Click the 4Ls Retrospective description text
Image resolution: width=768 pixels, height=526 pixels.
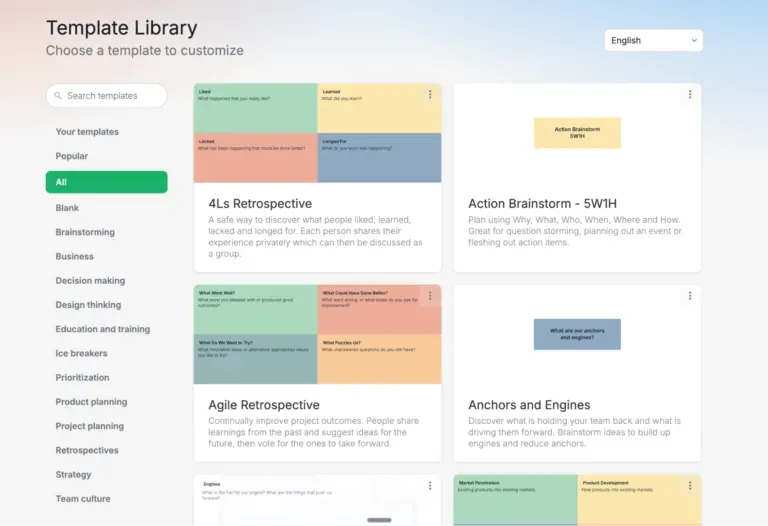(315, 237)
